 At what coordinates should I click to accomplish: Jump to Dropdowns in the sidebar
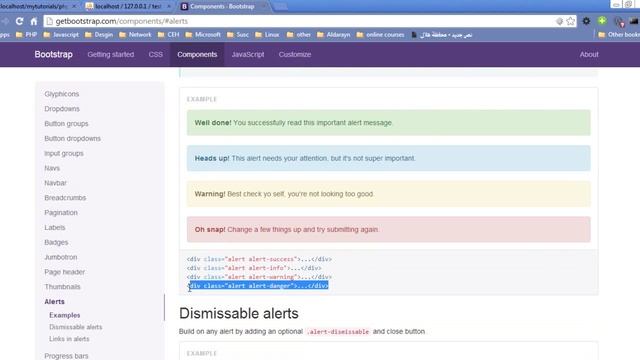coord(62,109)
